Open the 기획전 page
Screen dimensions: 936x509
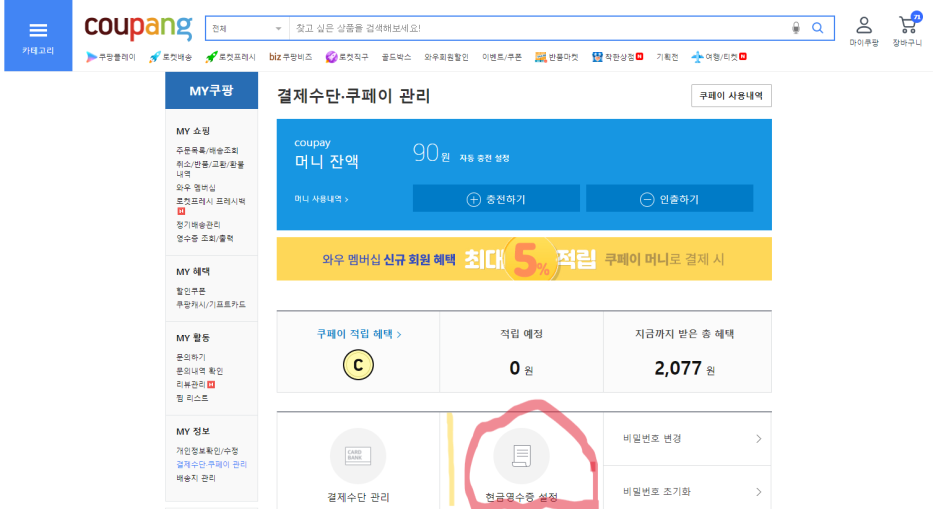pos(667,57)
